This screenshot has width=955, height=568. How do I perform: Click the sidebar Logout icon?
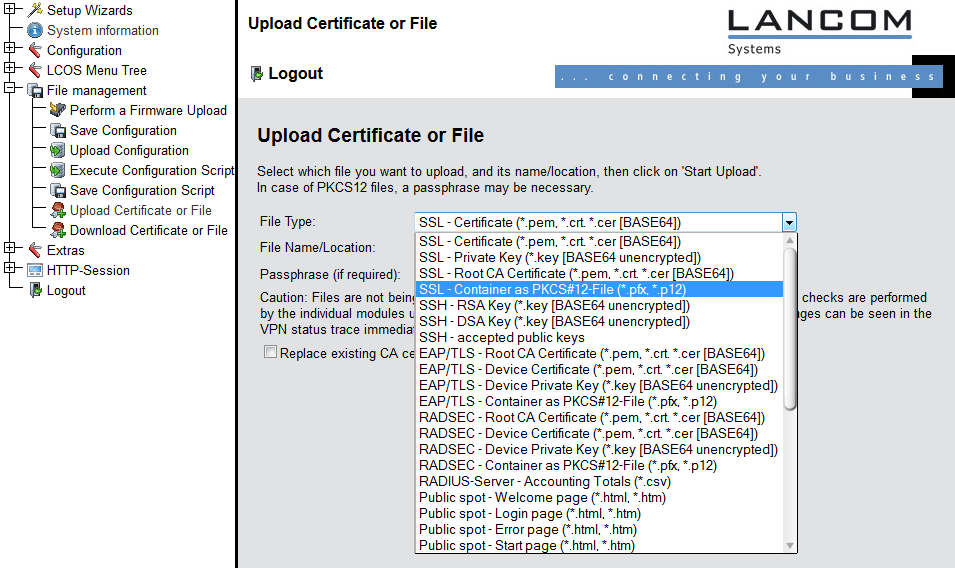34,290
